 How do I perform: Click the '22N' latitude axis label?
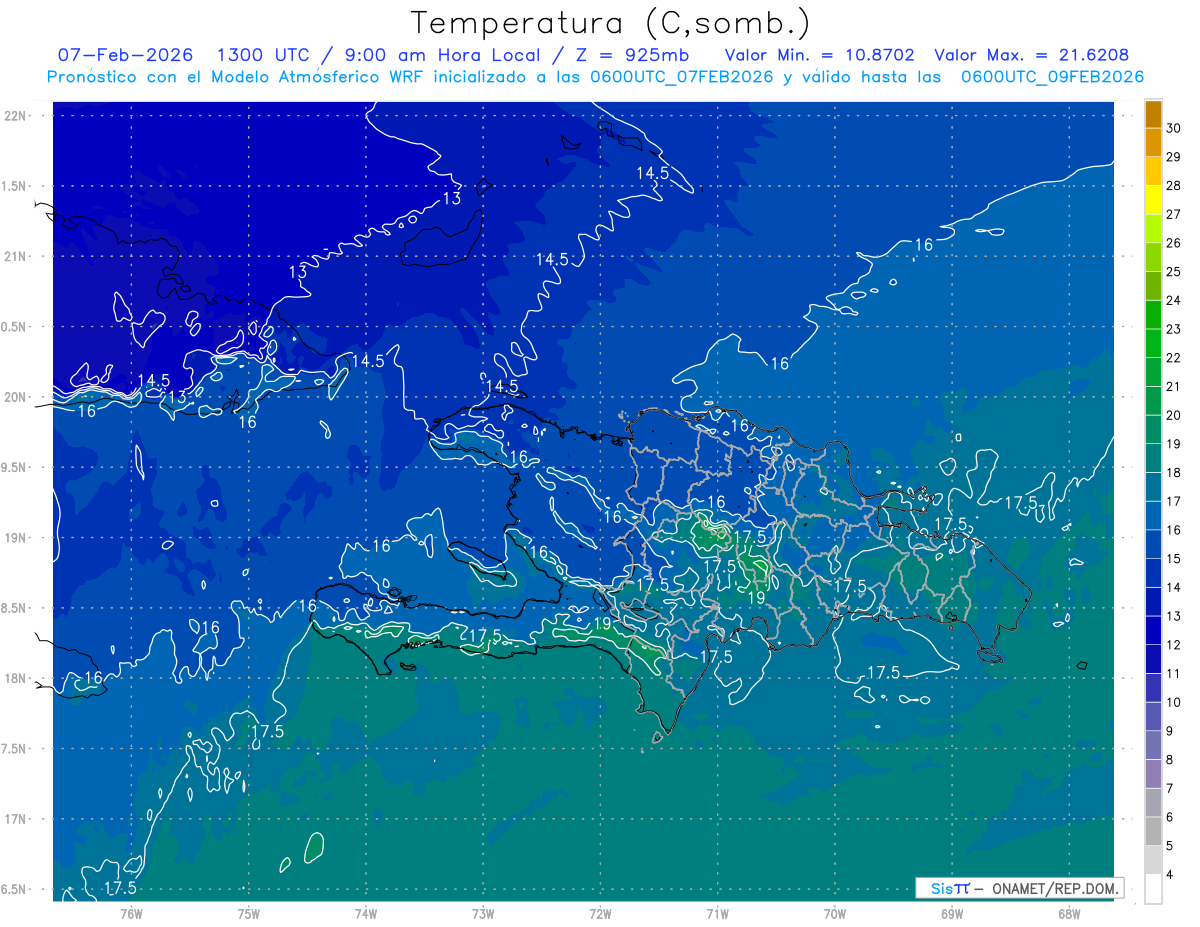tap(15, 115)
